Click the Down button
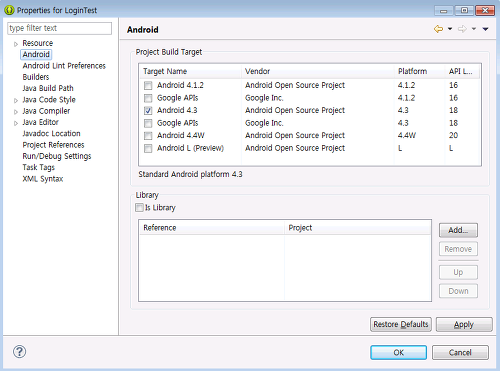The width and height of the screenshot is (500, 371). point(458,291)
